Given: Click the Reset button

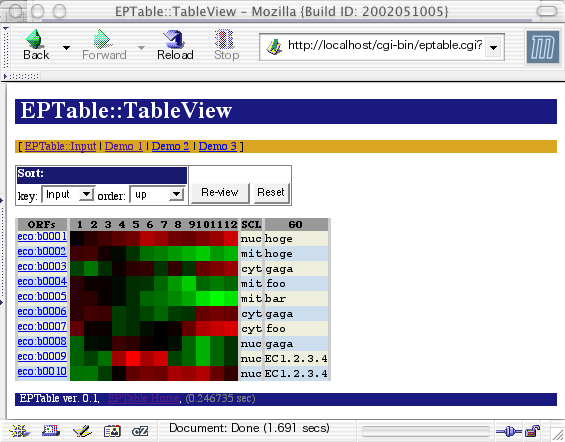Looking at the screenshot, I should tap(271, 193).
